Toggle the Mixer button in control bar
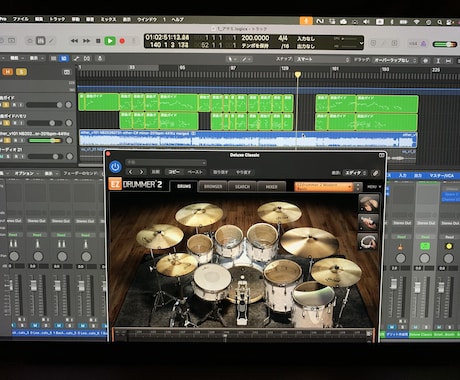The image size is (460, 380). pyautogui.click(x=40, y=41)
